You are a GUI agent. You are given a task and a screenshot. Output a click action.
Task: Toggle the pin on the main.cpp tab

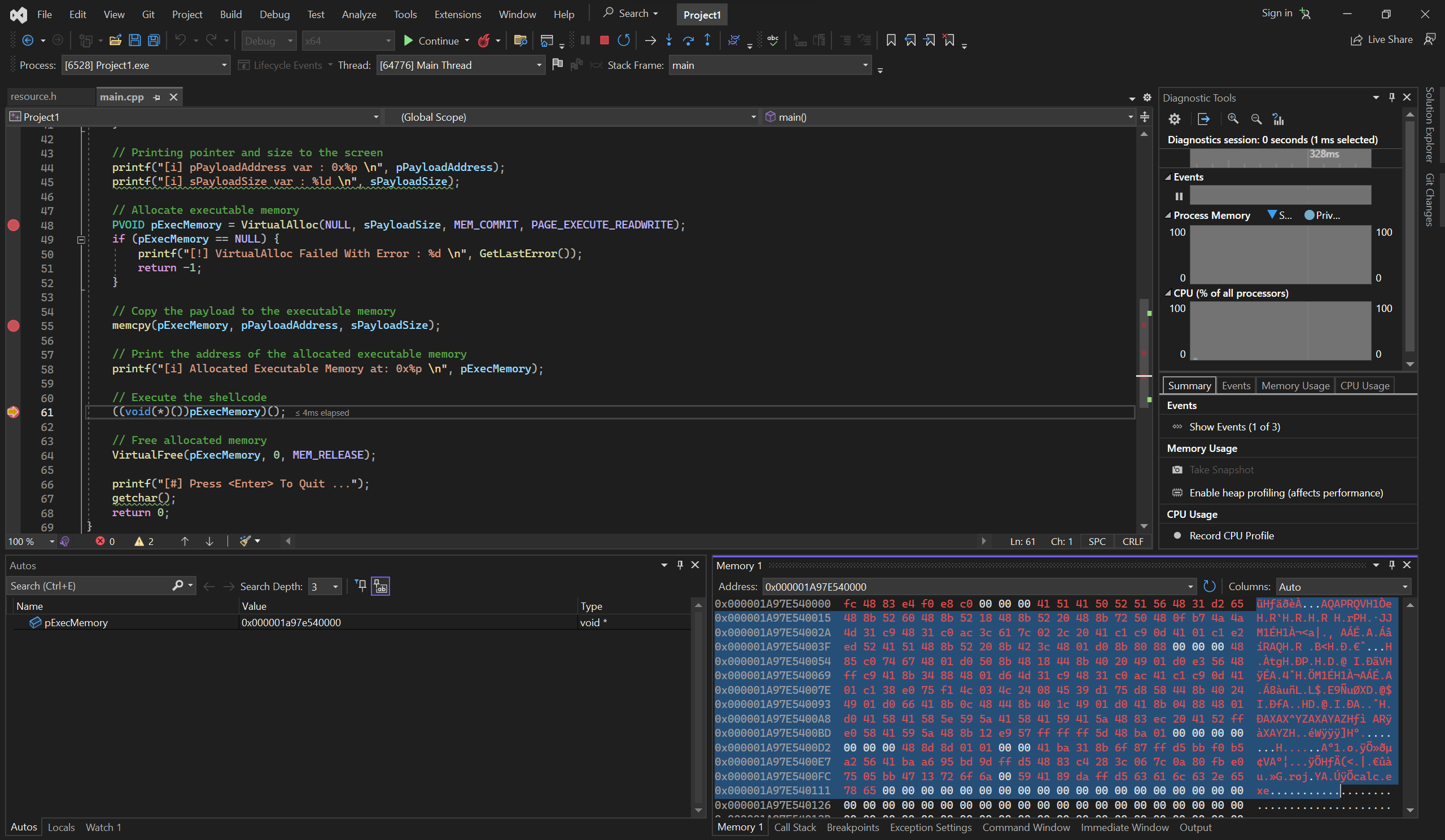coord(156,98)
